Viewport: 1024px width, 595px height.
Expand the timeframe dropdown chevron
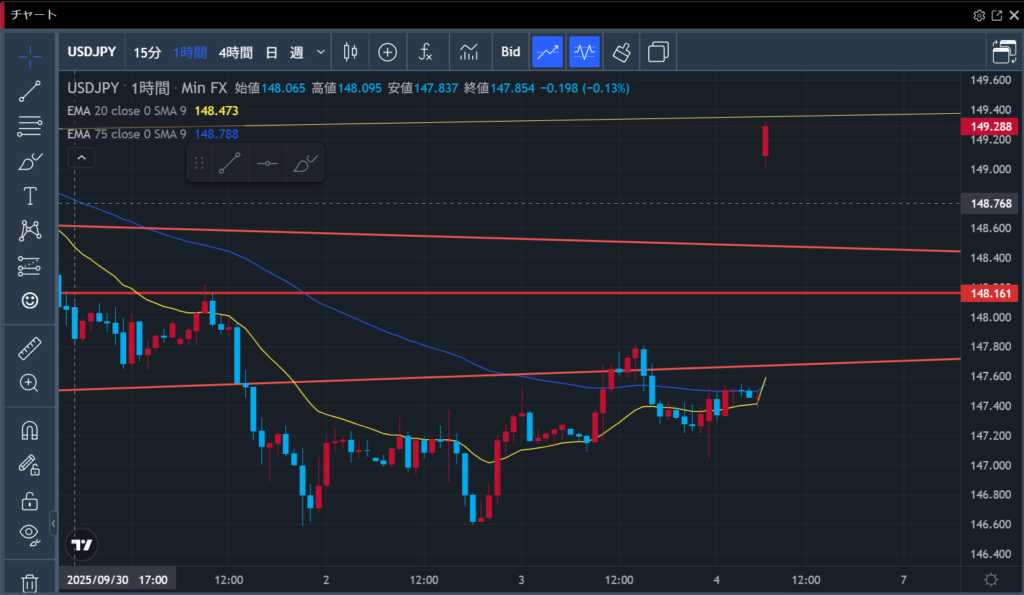(x=320, y=52)
